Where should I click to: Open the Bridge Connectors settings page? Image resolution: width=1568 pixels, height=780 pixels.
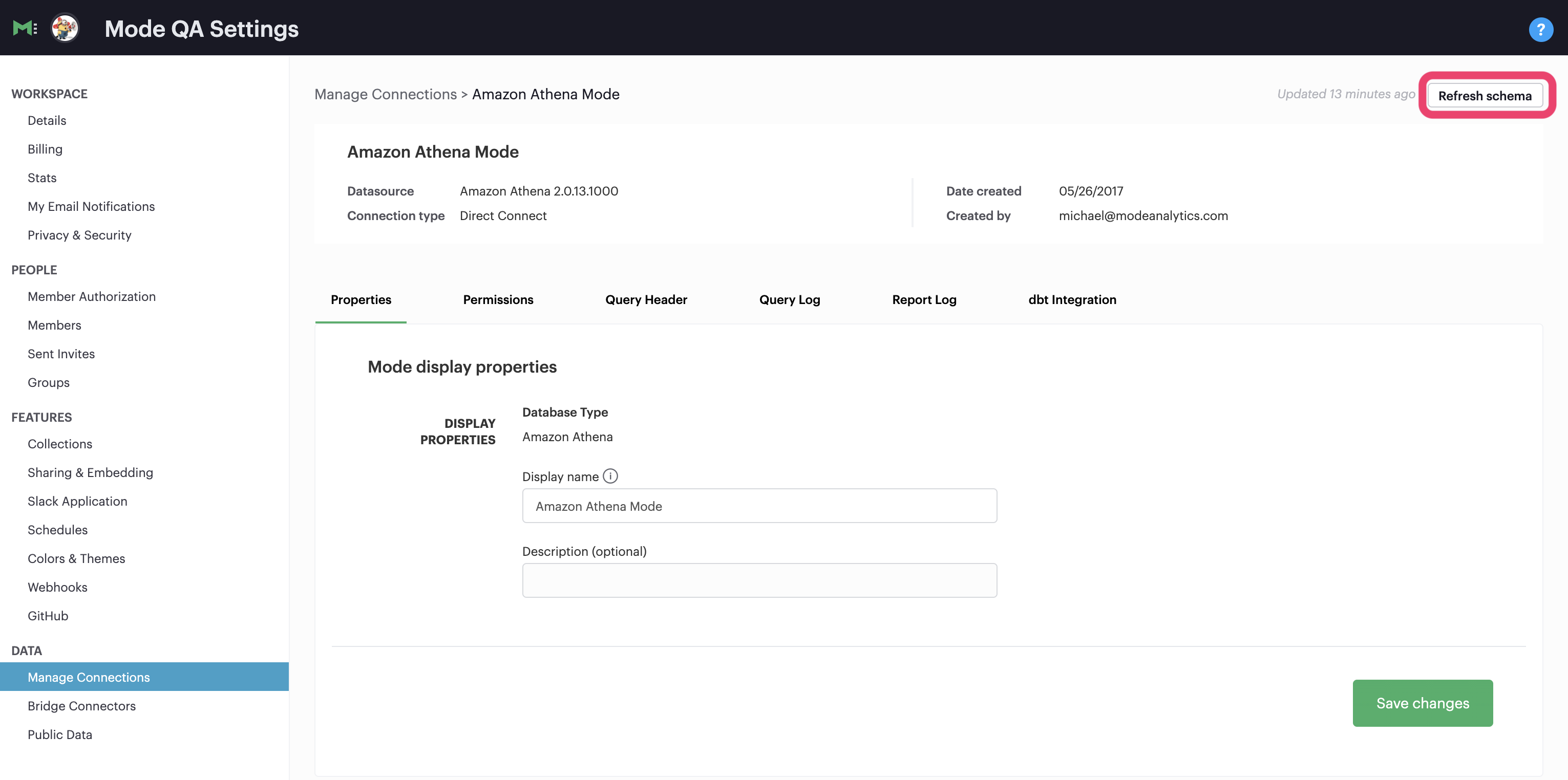(x=82, y=705)
